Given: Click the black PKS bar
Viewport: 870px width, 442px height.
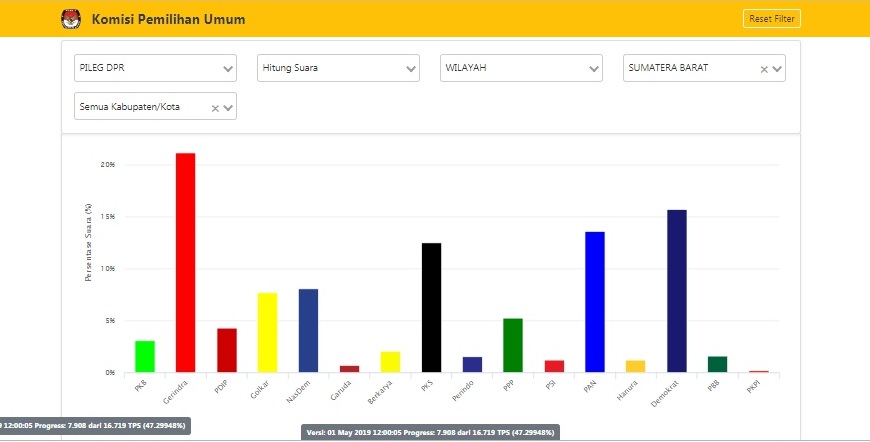Looking at the screenshot, I should point(431,307).
